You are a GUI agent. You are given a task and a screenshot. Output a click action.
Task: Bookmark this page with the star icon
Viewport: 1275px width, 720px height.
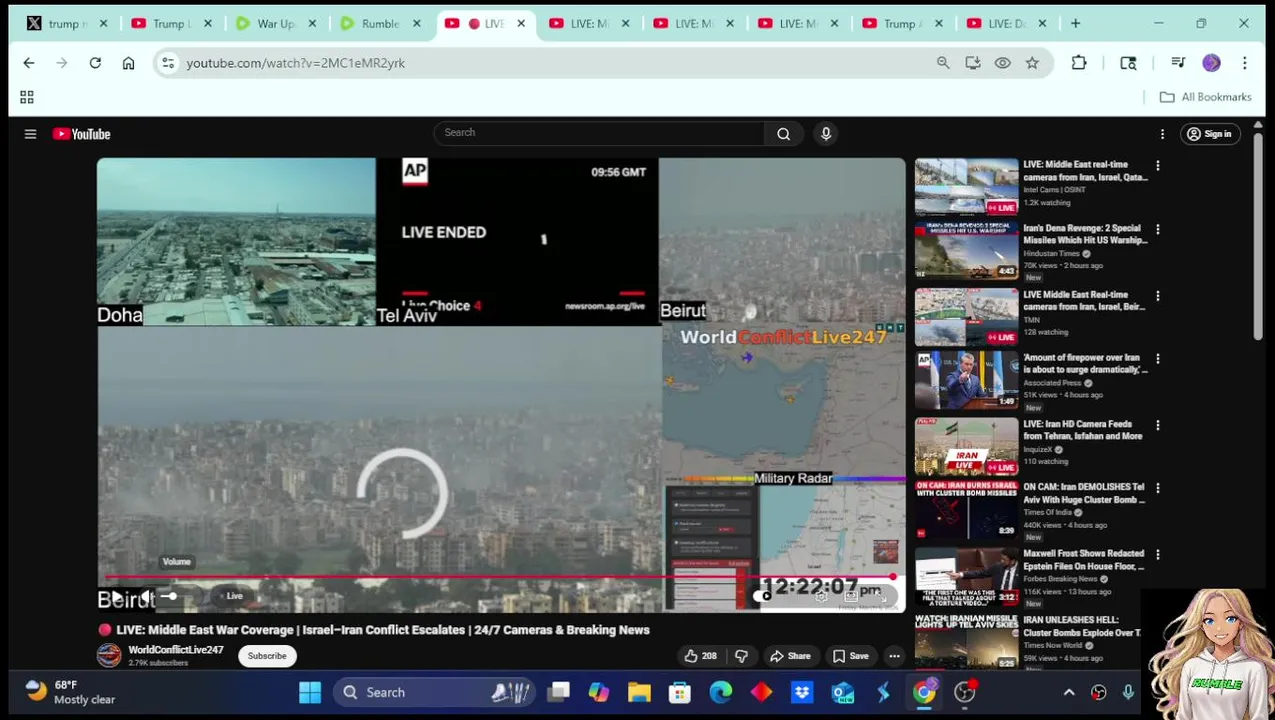point(1032,63)
